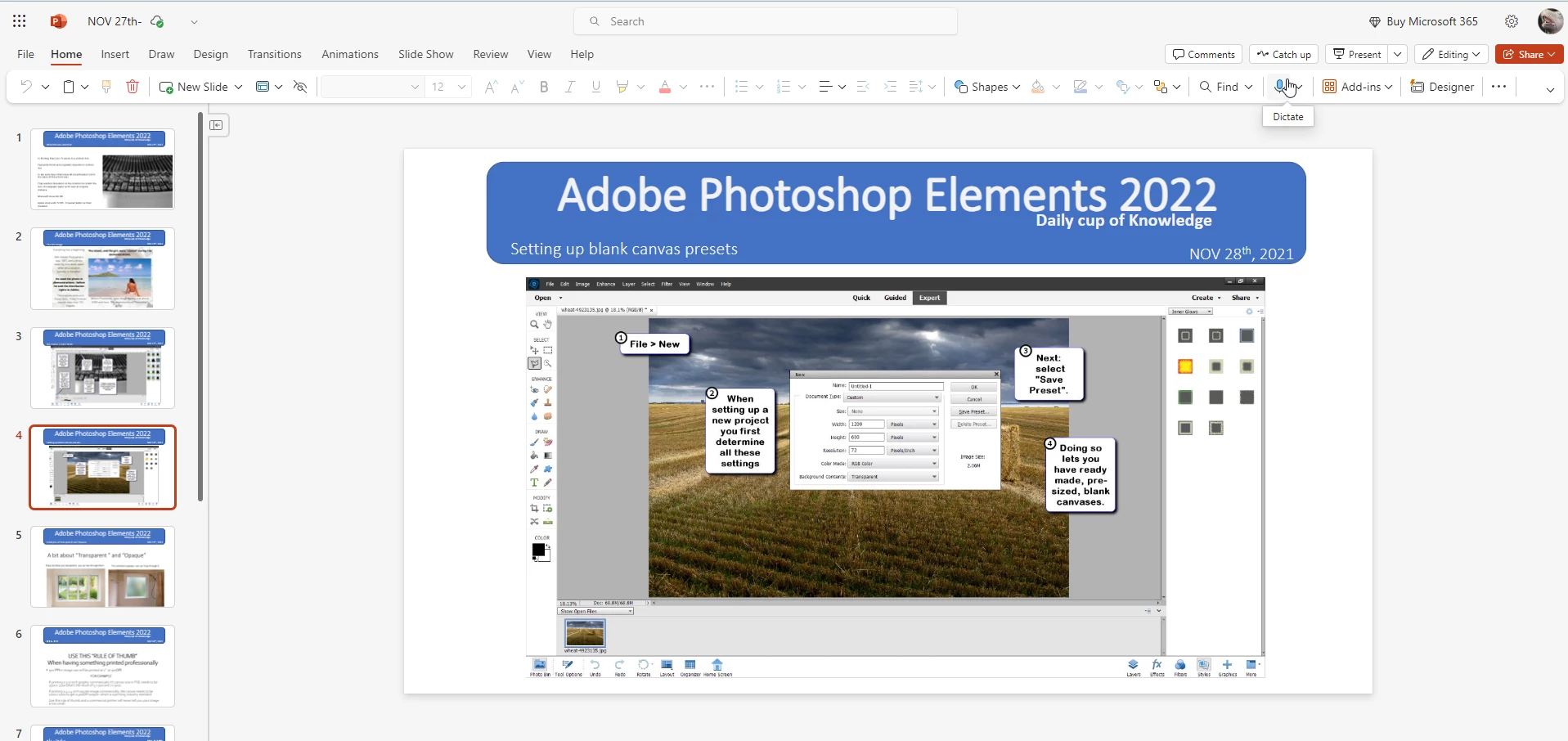Delete the slide with the trash icon

click(x=133, y=87)
